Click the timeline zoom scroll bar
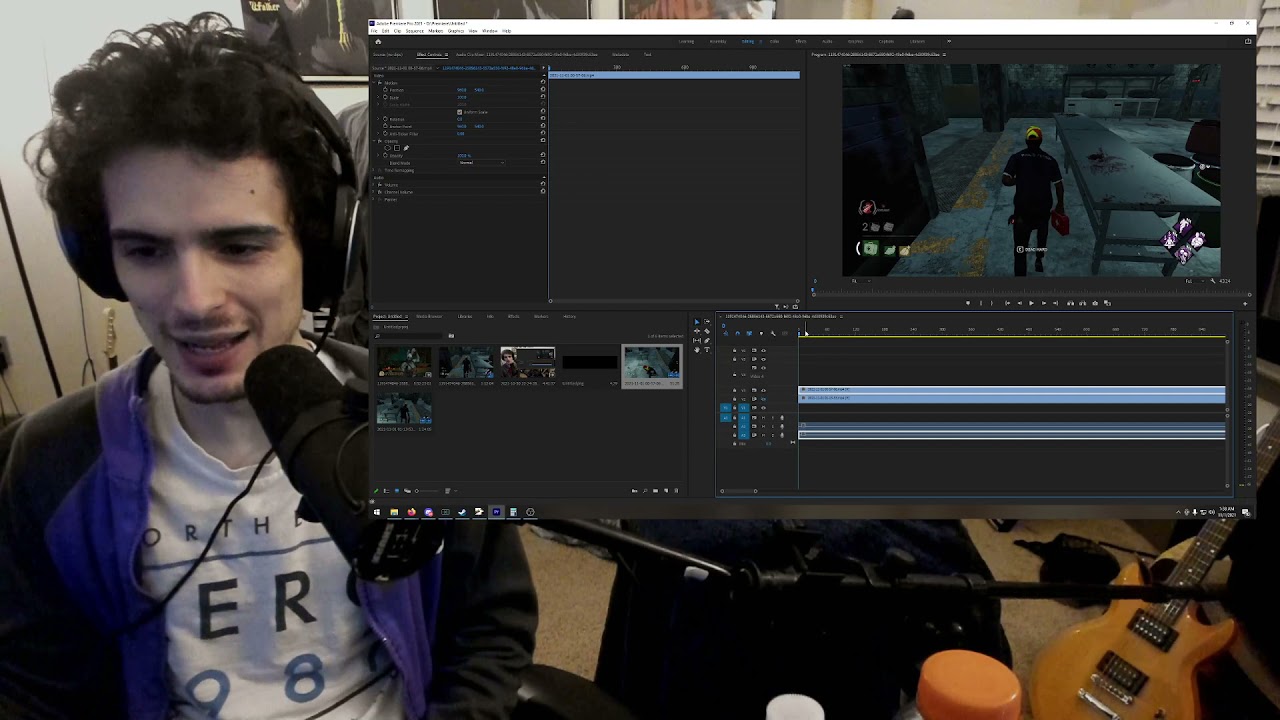This screenshot has height=720, width=1280. click(738, 490)
